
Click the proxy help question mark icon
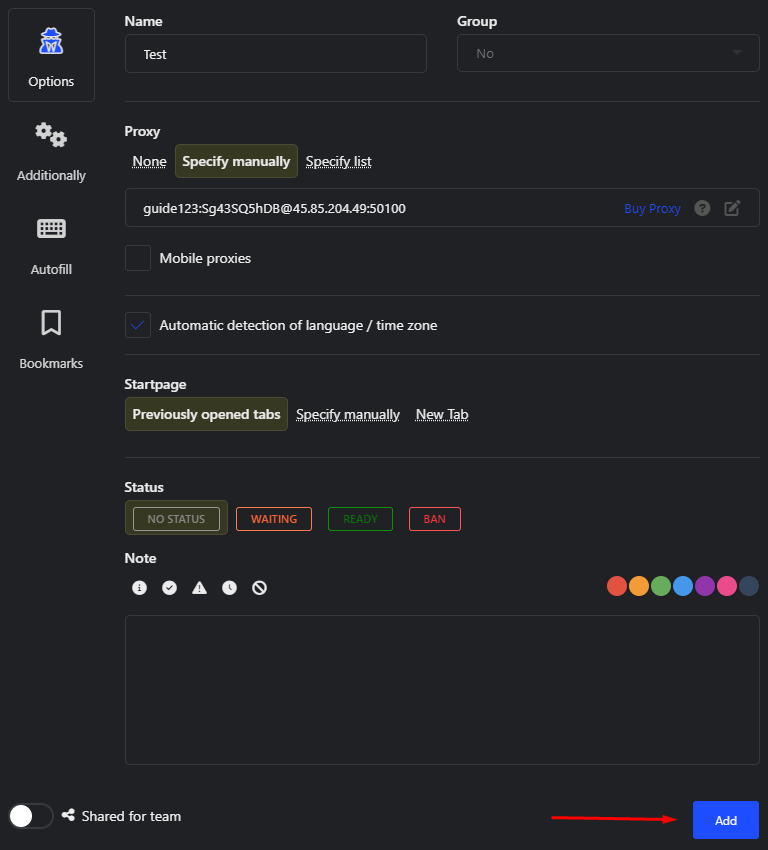pyautogui.click(x=702, y=208)
